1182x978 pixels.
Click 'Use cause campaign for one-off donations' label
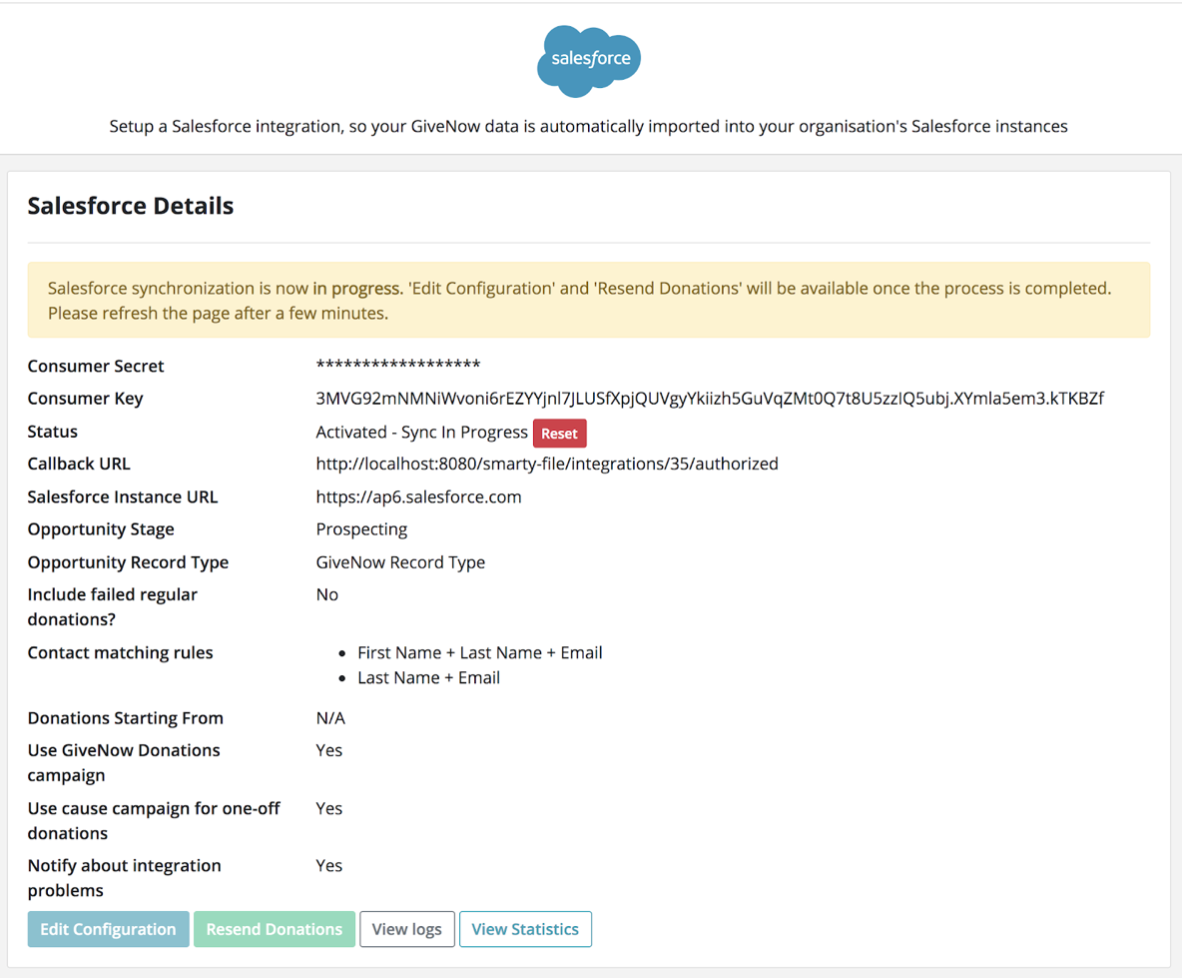[154, 820]
